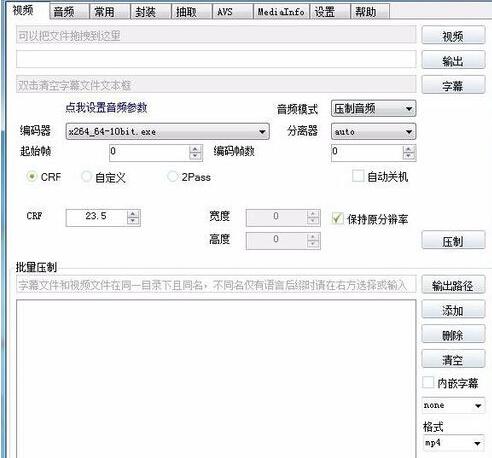Click the batch file list box
The height and width of the screenshot is (458, 492).
pos(216,379)
